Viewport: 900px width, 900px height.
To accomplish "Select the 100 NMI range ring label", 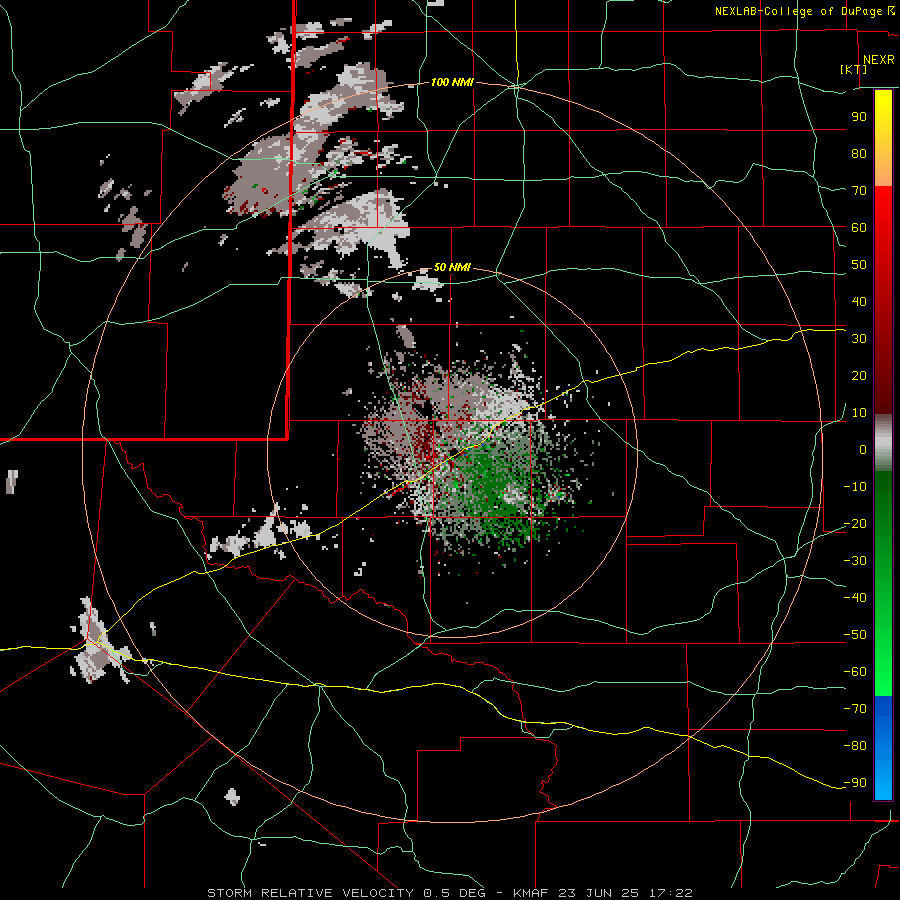I will [452, 82].
